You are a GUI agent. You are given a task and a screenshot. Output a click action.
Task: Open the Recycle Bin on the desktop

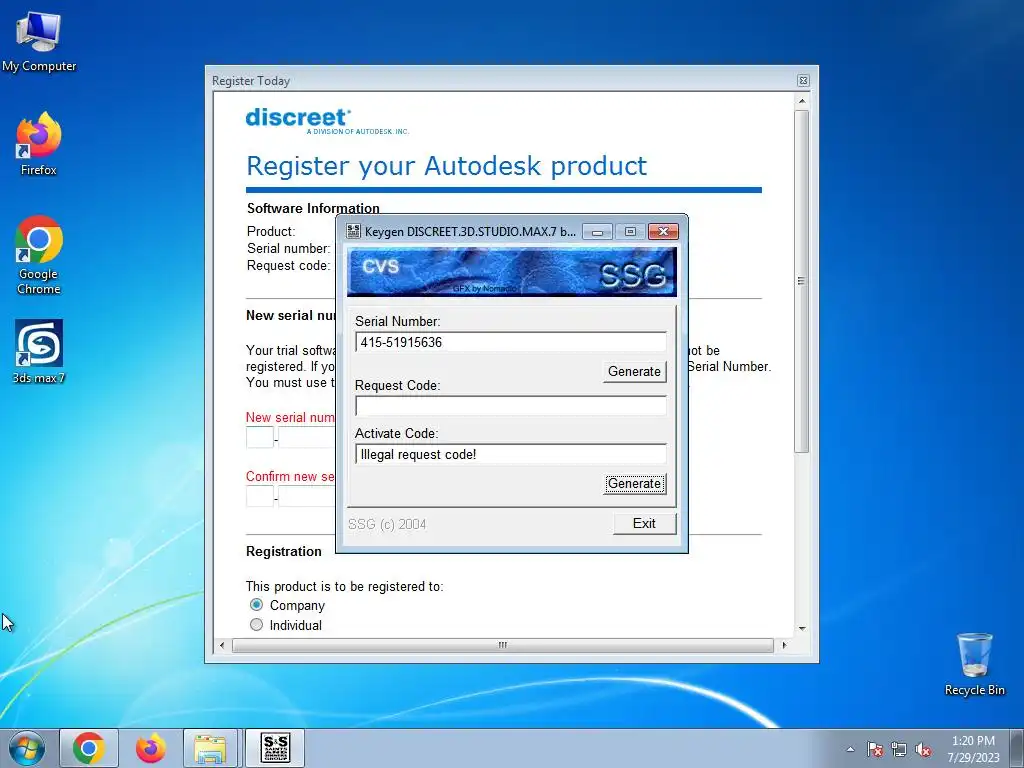tap(974, 664)
